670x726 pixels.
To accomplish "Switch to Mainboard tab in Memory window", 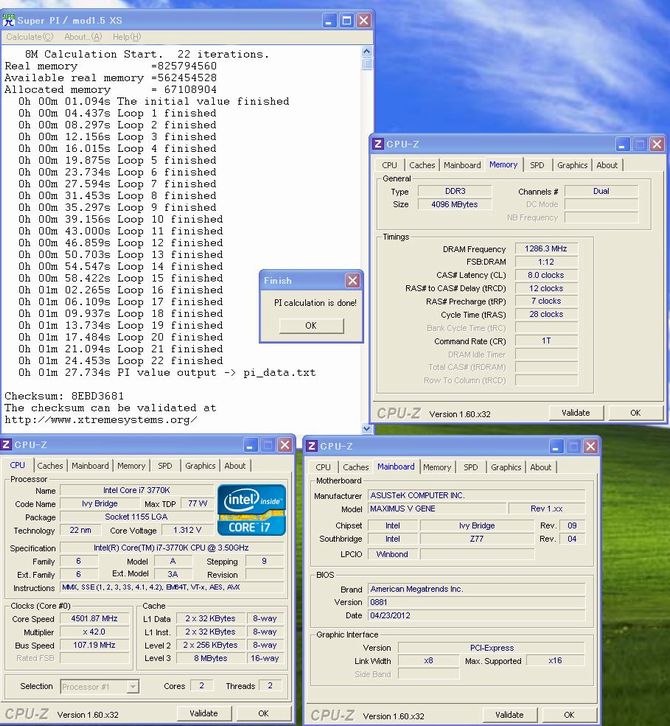I will (462, 165).
